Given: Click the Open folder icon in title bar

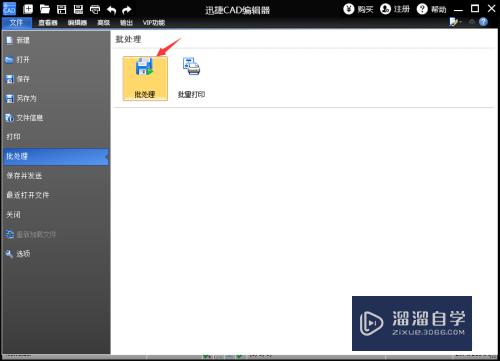Looking at the screenshot, I should 45,9.
